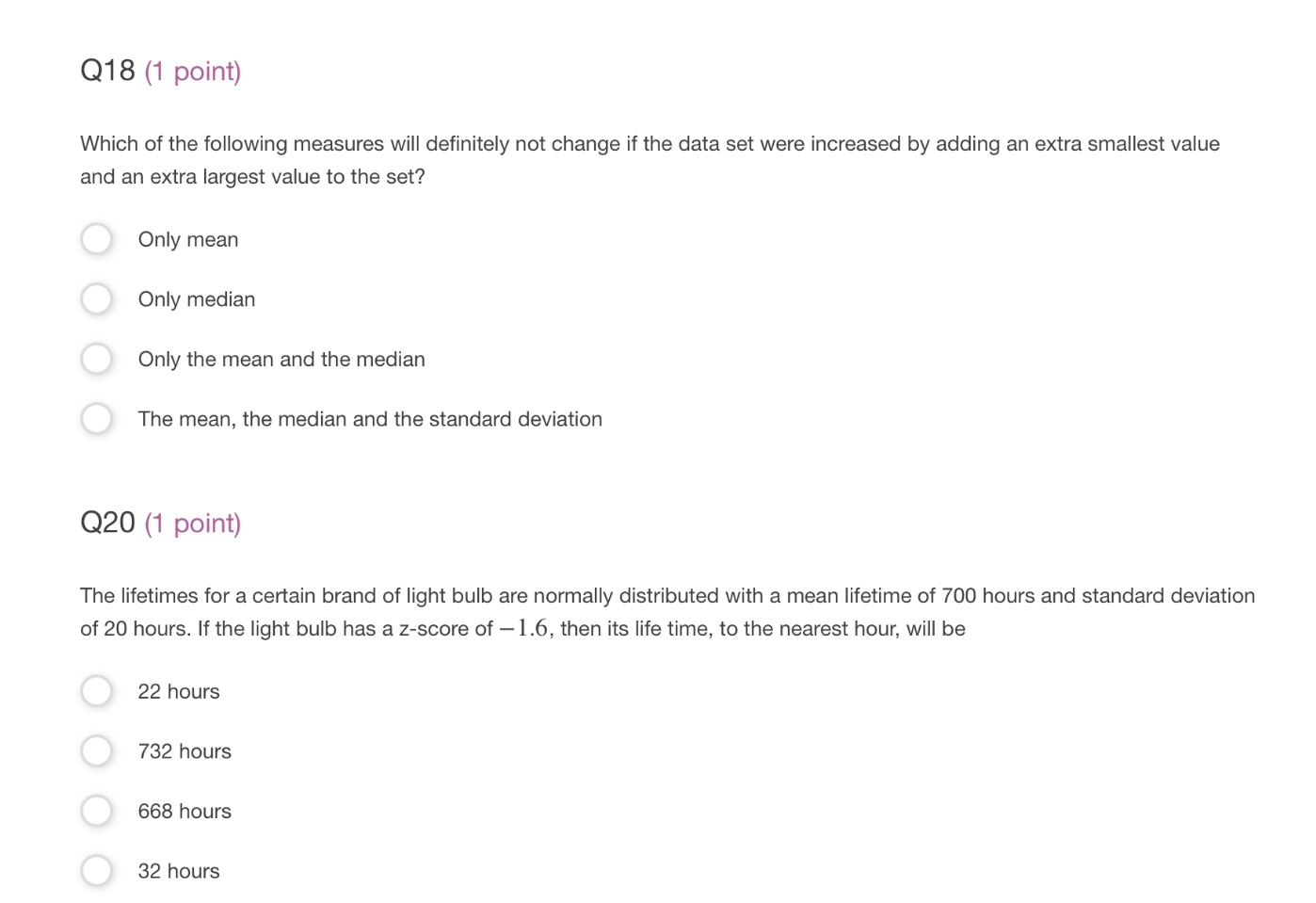Select the "732 hours" radio button
Screen dimensions: 1316x903
[x=96, y=750]
